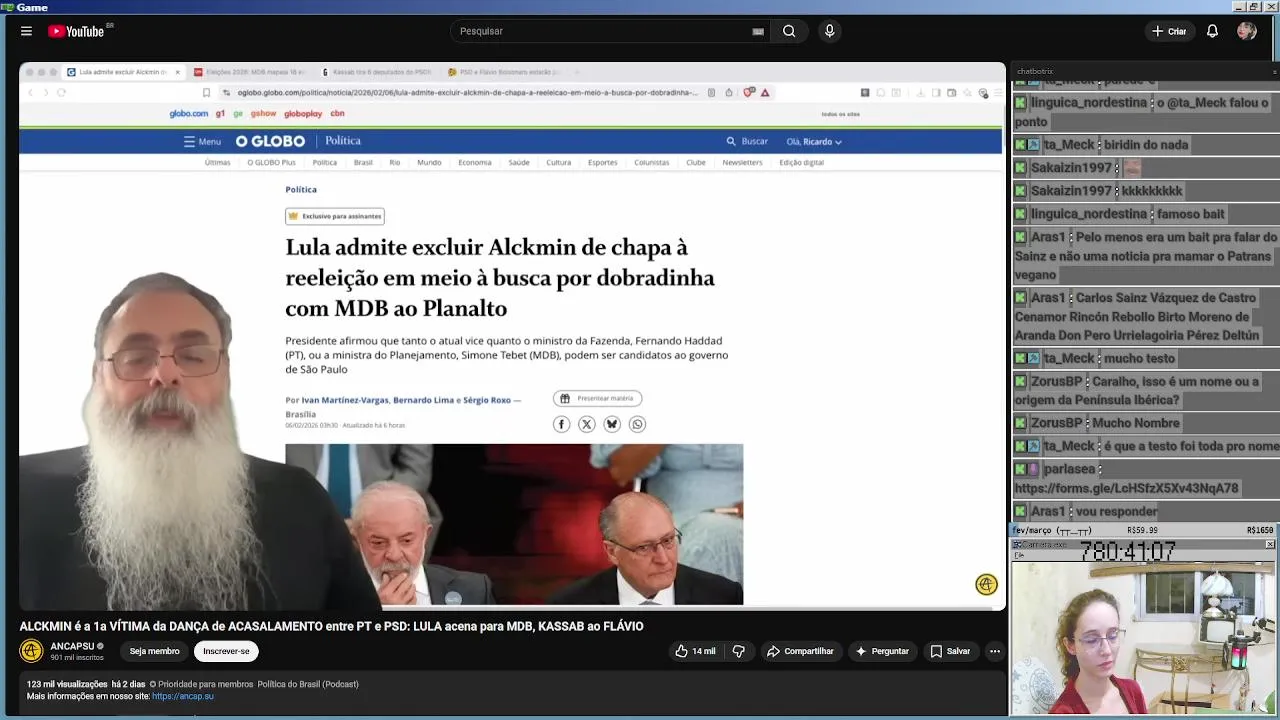Open the Colunistas section
The height and width of the screenshot is (720, 1280).
[x=651, y=162]
